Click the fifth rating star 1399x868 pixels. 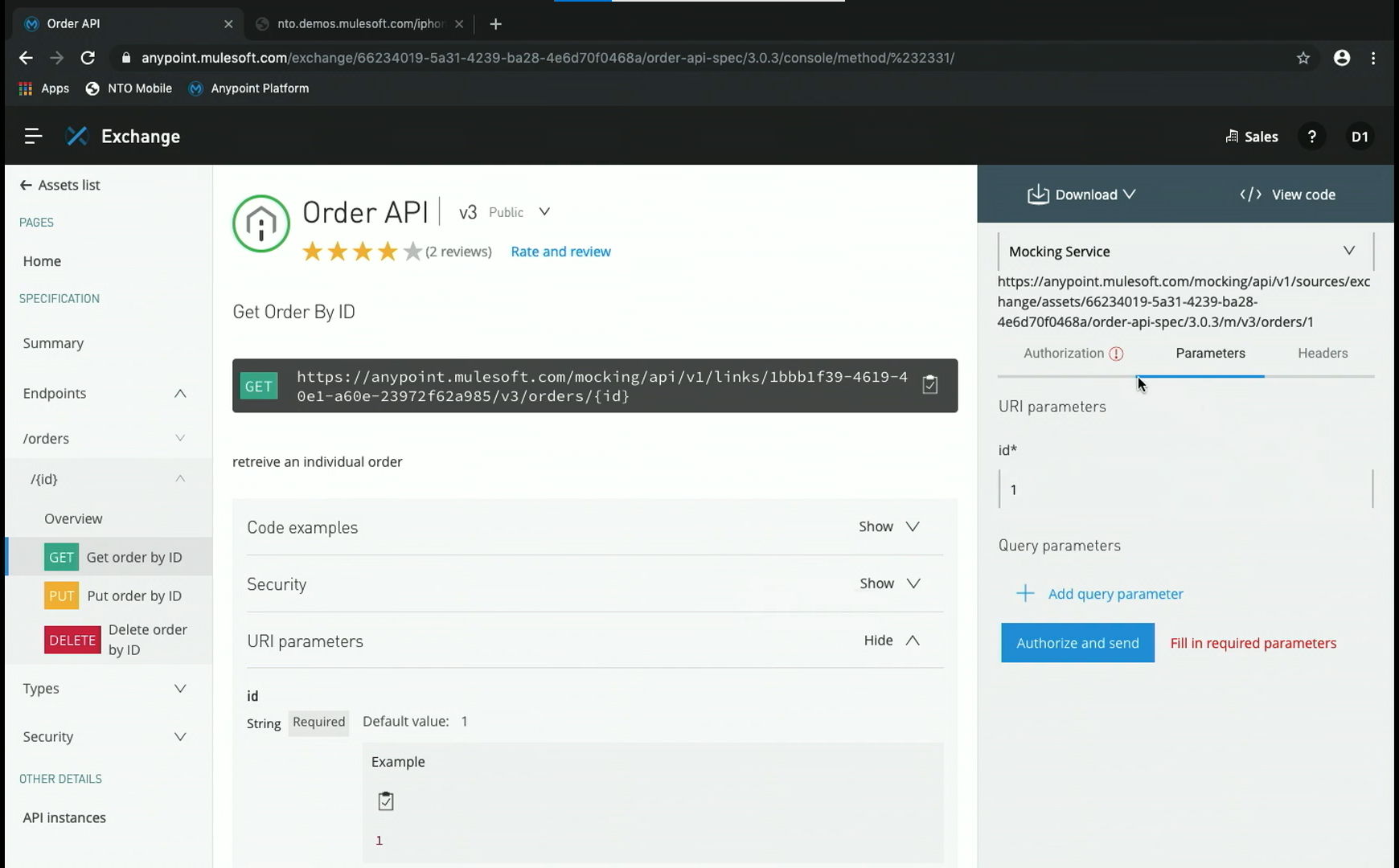click(412, 252)
